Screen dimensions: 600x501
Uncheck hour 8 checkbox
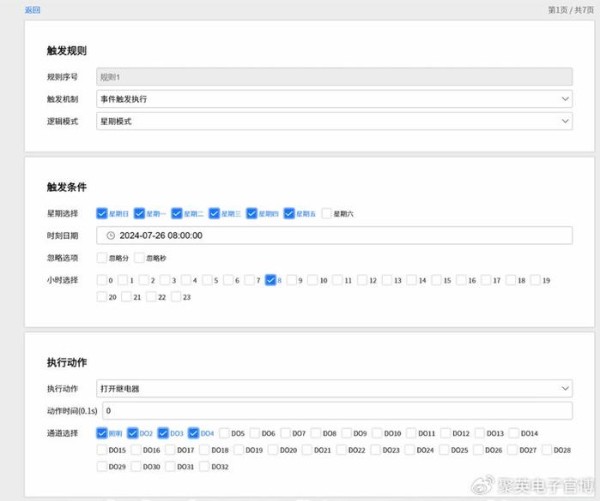[x=271, y=280]
